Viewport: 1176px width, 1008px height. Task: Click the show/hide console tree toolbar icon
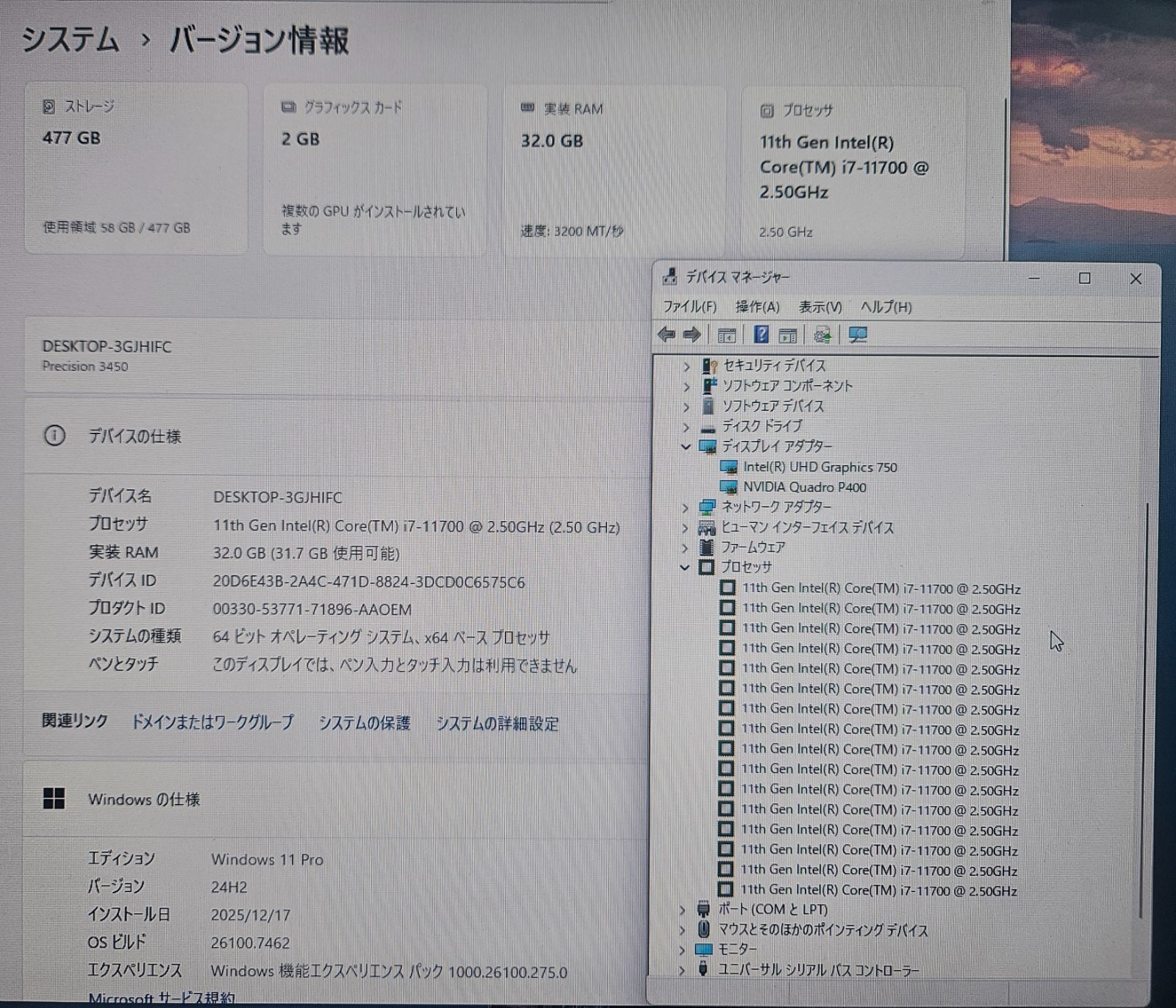pyautogui.click(x=726, y=336)
